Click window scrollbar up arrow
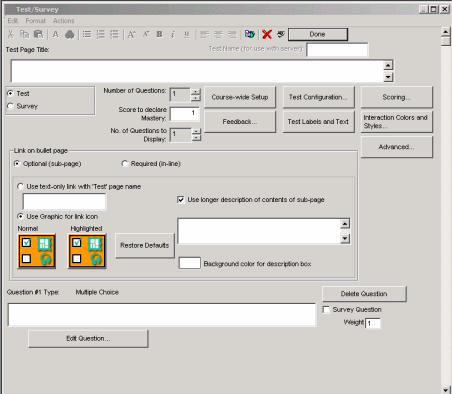Image resolution: width=452 pixels, height=394 pixels. tap(446, 32)
